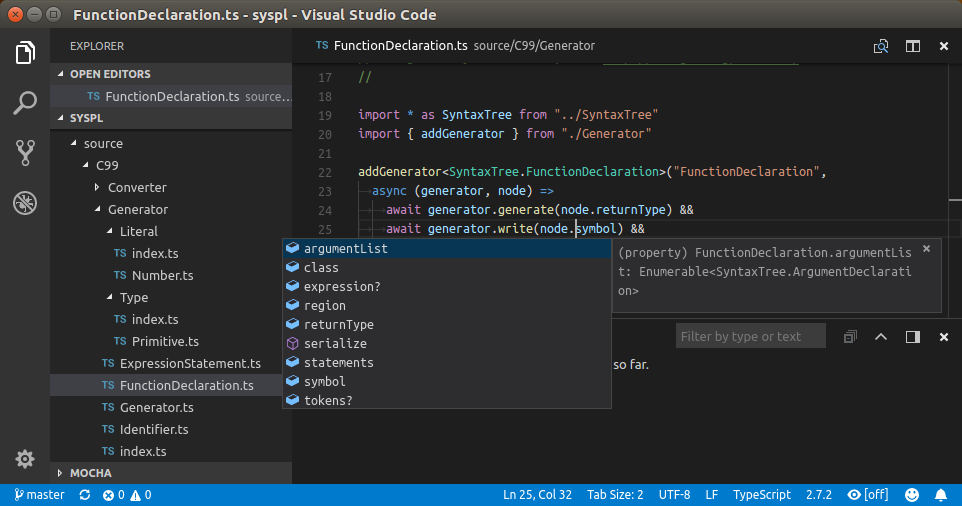Maximize the panel with the chevron up
The height and width of the screenshot is (506, 962).
click(x=881, y=337)
